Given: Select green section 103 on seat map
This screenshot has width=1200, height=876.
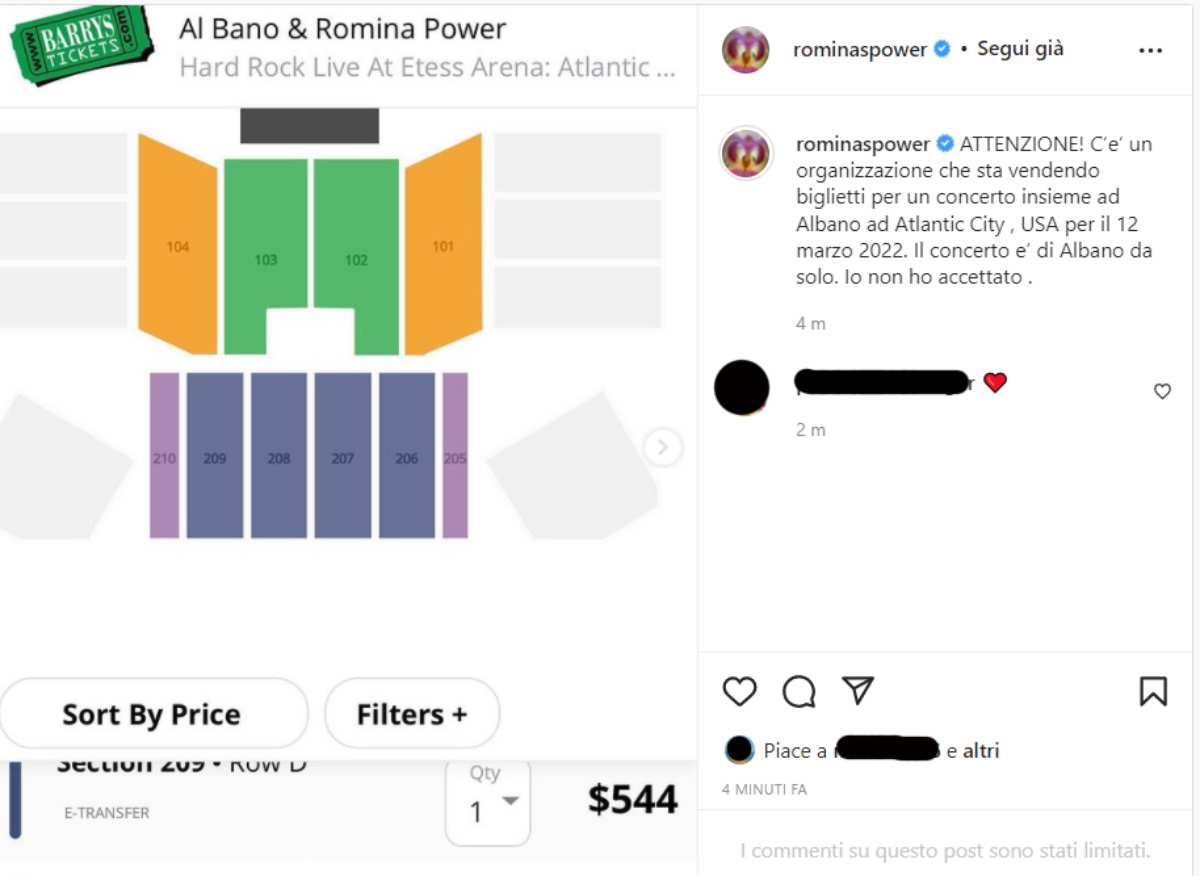Looking at the screenshot, I should pyautogui.click(x=265, y=259).
